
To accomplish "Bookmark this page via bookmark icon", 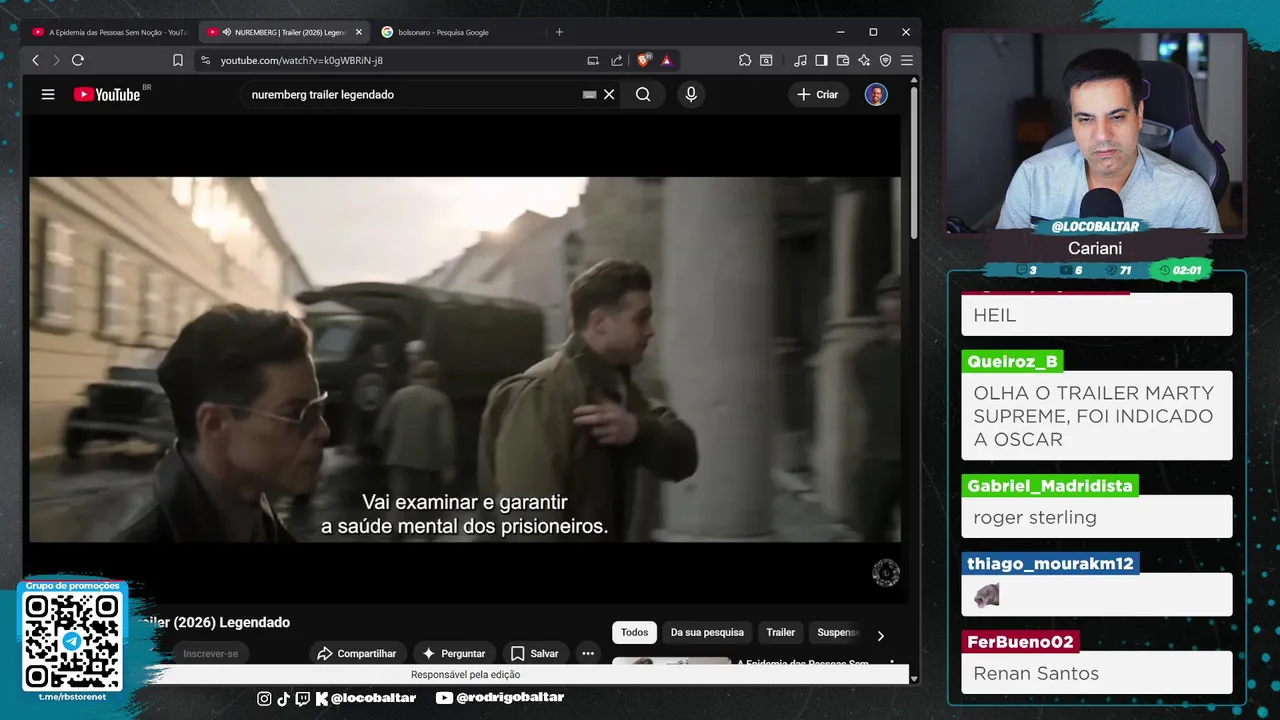I will [x=178, y=60].
